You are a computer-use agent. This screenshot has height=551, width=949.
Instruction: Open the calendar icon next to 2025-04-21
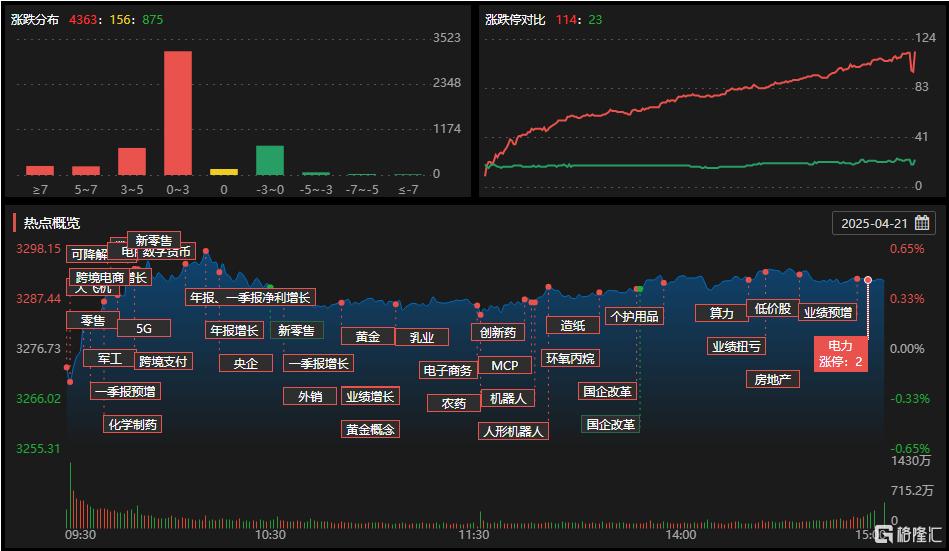coord(922,223)
